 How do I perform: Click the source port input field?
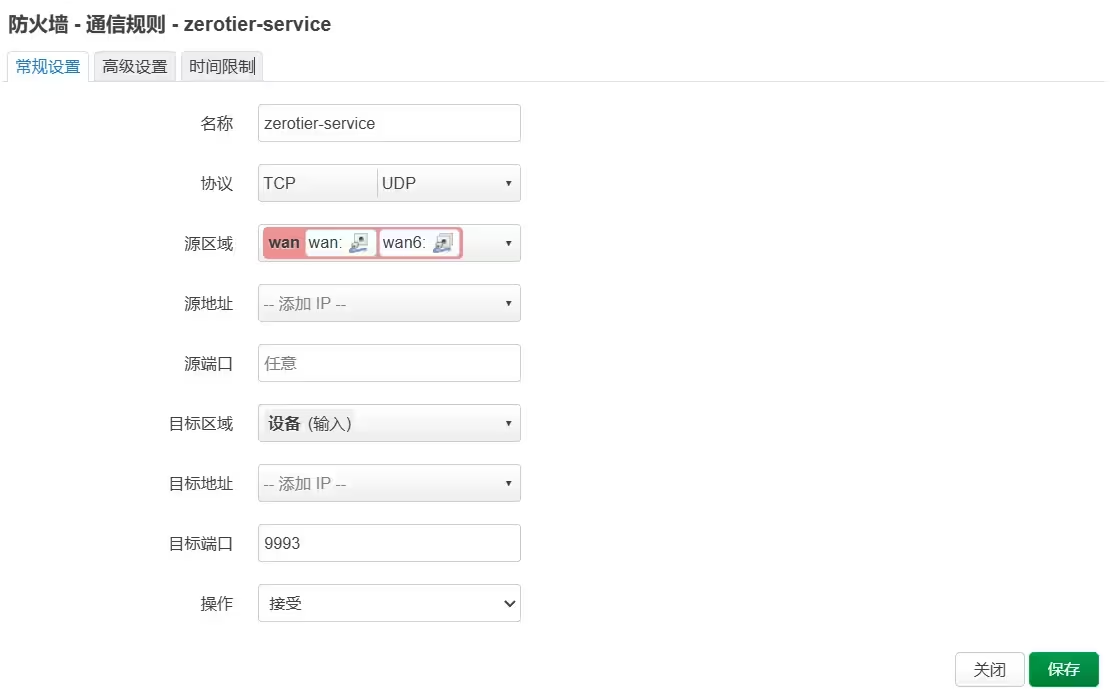point(389,363)
